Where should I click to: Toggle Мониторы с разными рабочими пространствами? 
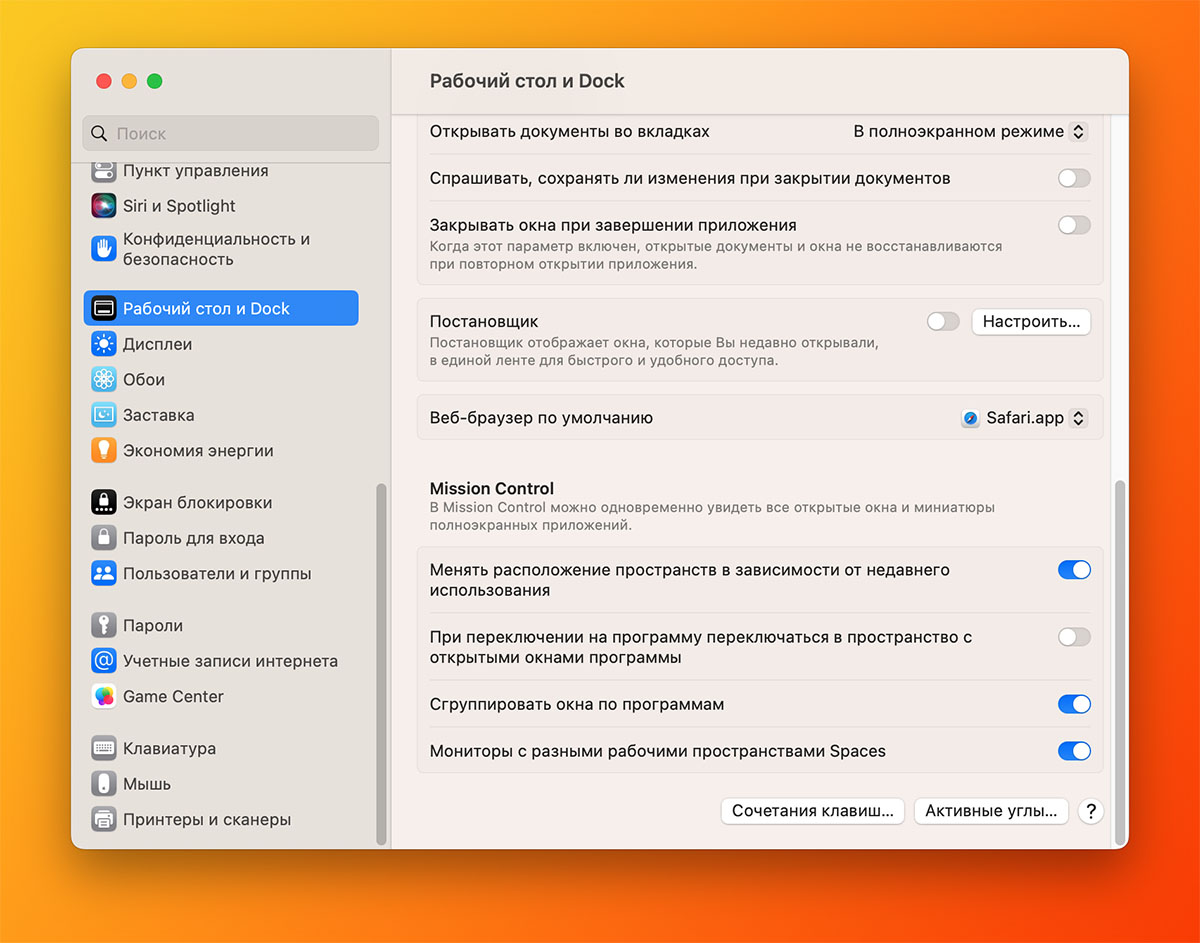pos(1074,751)
